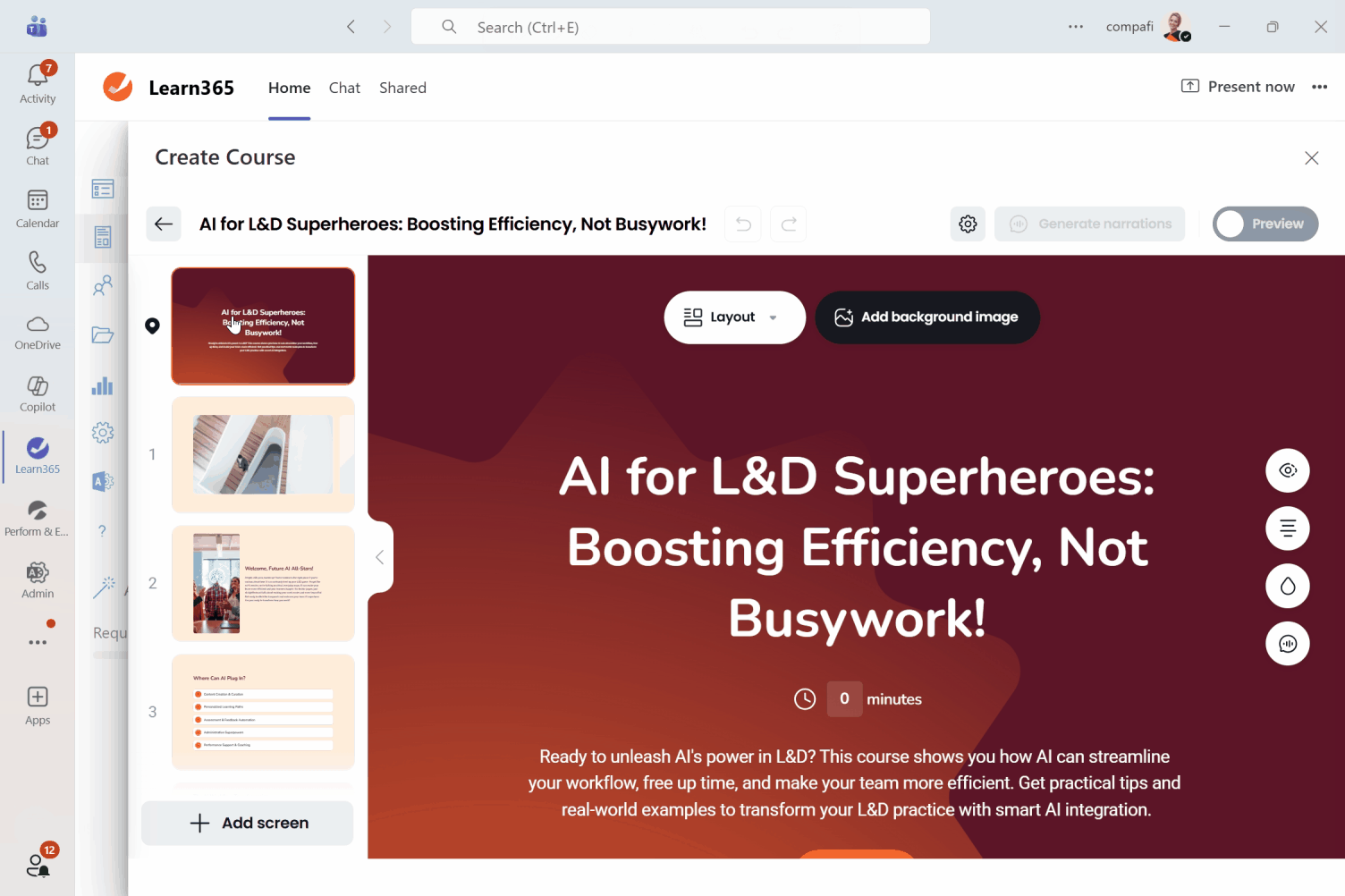Switch to the Chat tab
This screenshot has width=1345, height=896.
[x=344, y=88]
